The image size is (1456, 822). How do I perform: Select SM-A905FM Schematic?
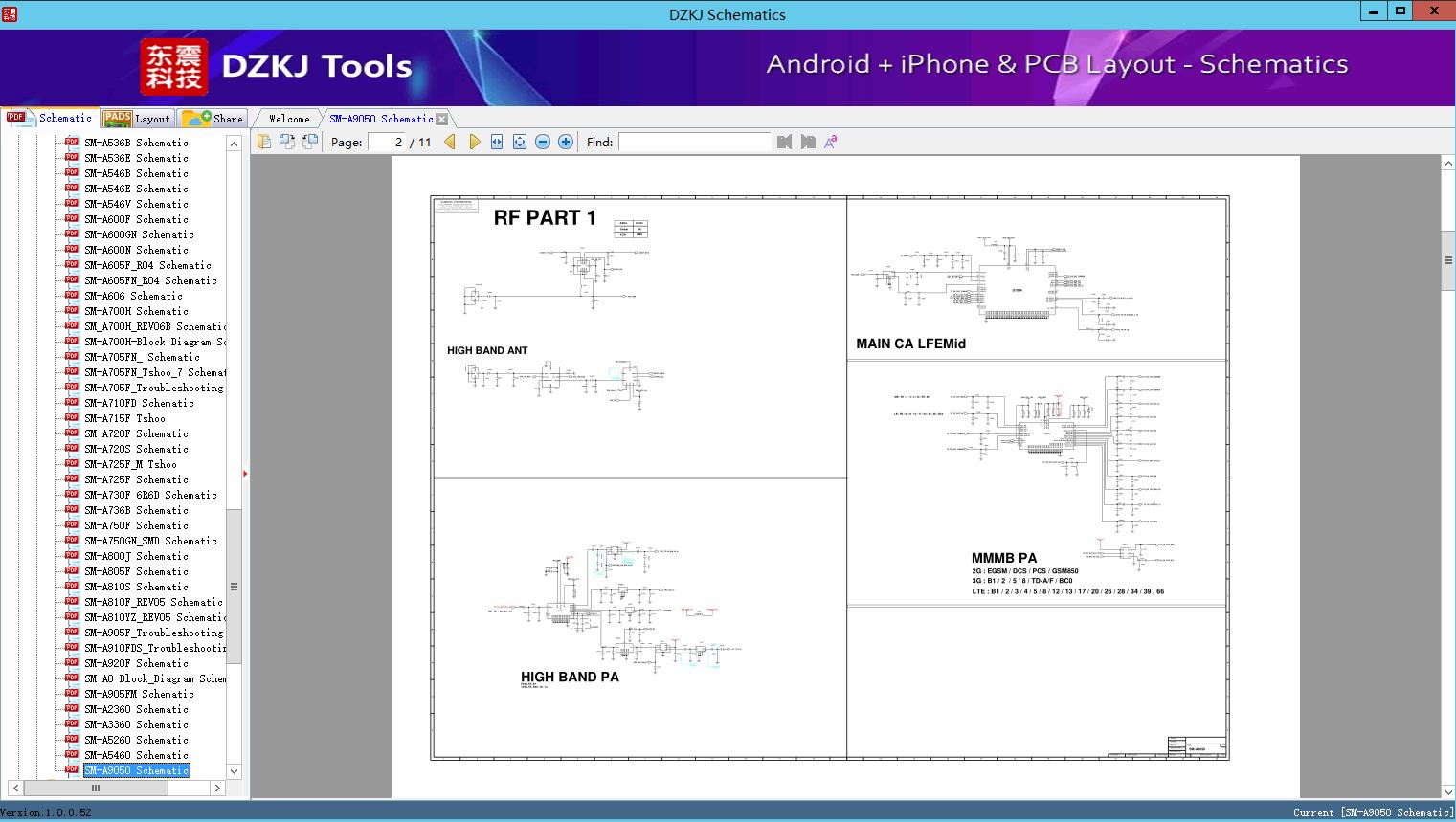pyautogui.click(x=139, y=694)
